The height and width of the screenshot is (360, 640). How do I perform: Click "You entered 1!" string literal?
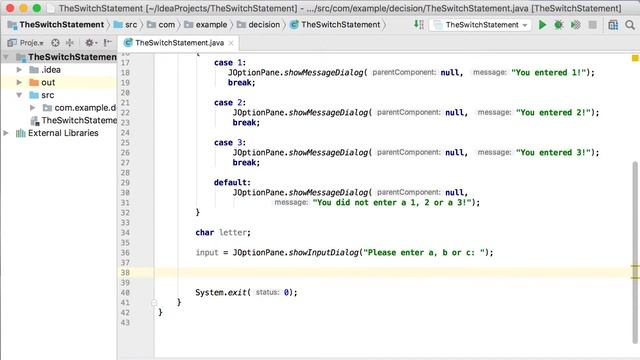[x=548, y=73]
